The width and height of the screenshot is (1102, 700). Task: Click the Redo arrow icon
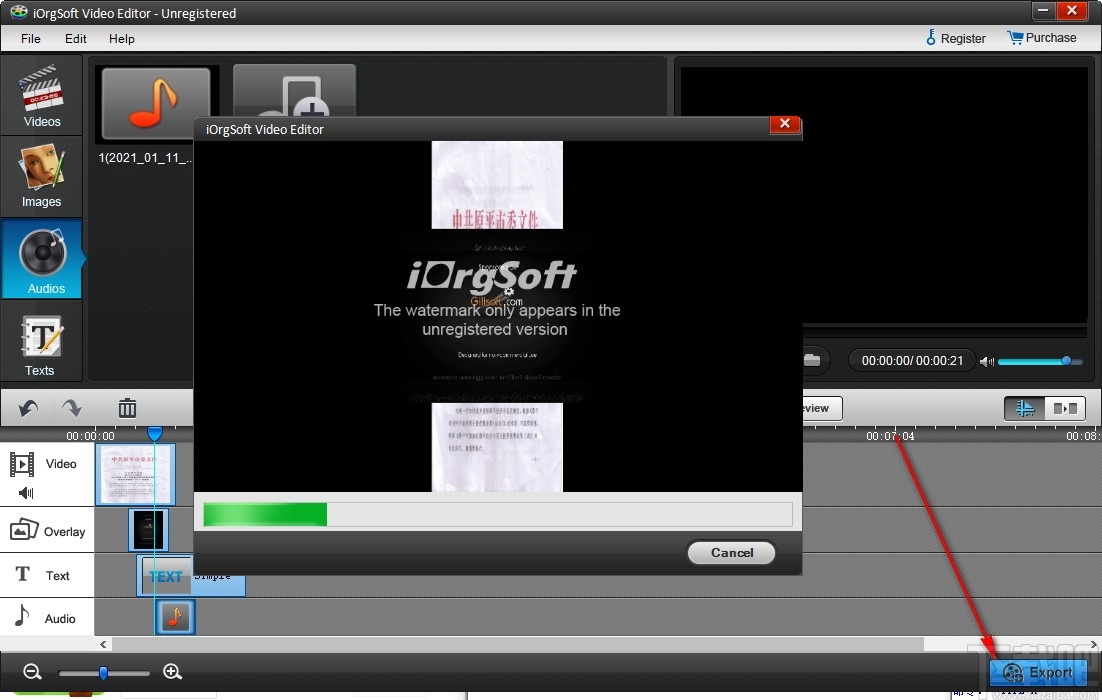click(x=70, y=408)
